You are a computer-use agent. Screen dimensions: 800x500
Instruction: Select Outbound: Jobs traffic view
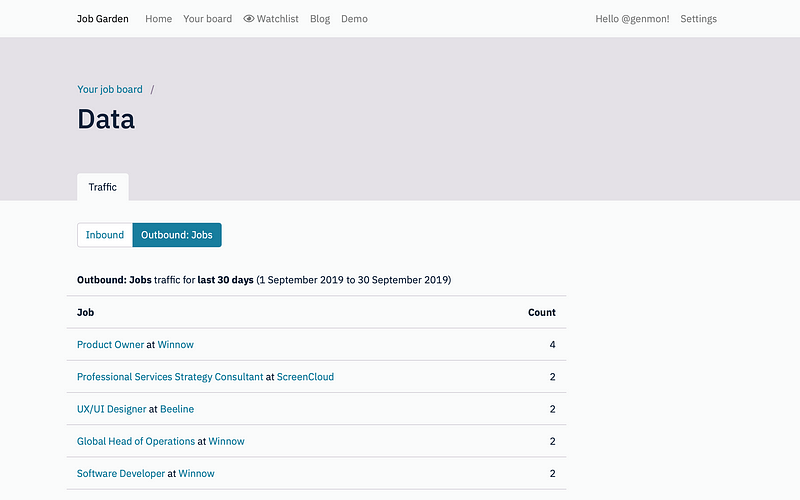pyautogui.click(x=177, y=235)
